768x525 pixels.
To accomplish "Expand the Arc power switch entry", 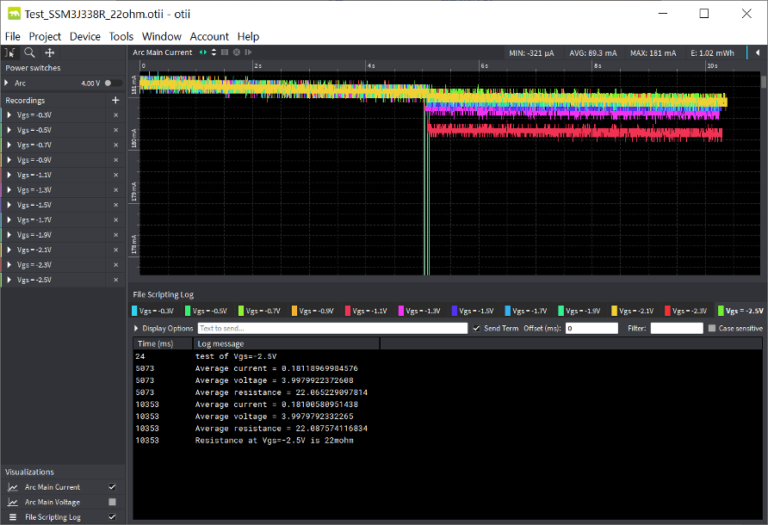I will 7,83.
